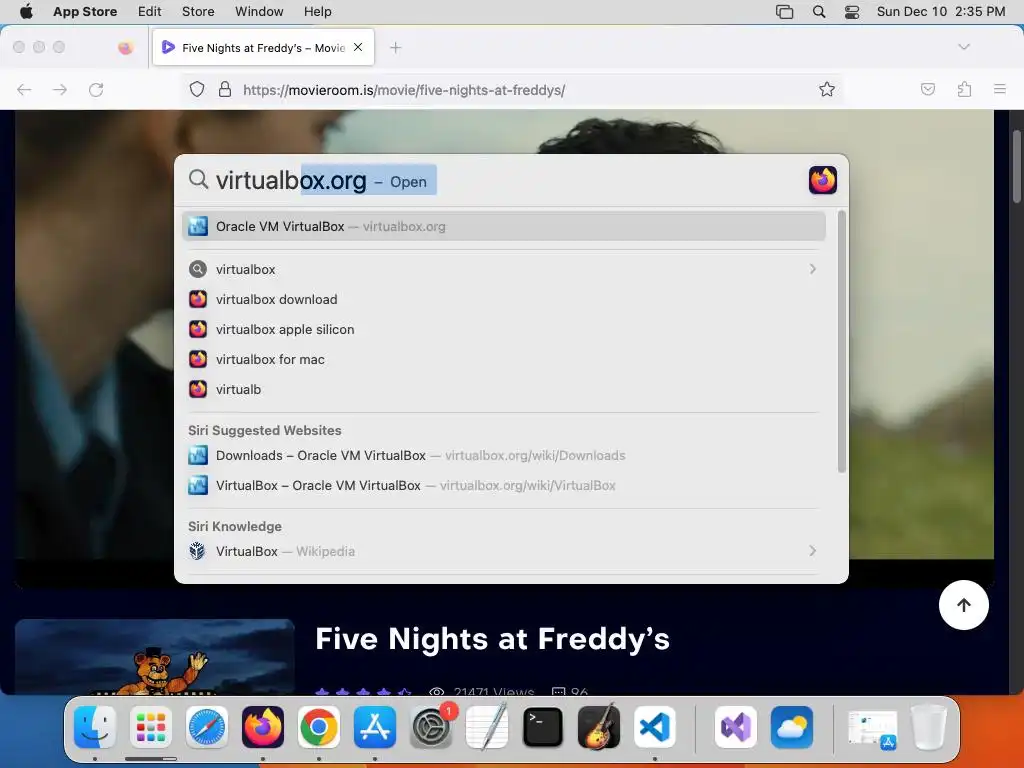The image size is (1024, 768).
Task: Open TextEdit from the Dock
Action: coord(487,727)
